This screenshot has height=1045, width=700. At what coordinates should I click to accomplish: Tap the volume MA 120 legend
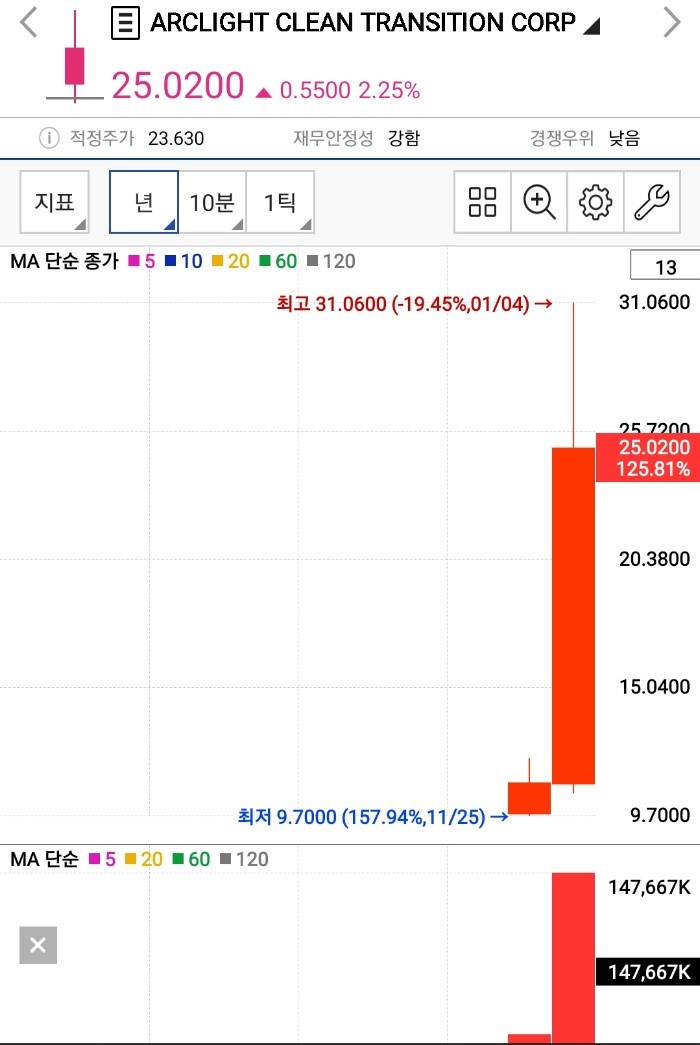[x=244, y=859]
